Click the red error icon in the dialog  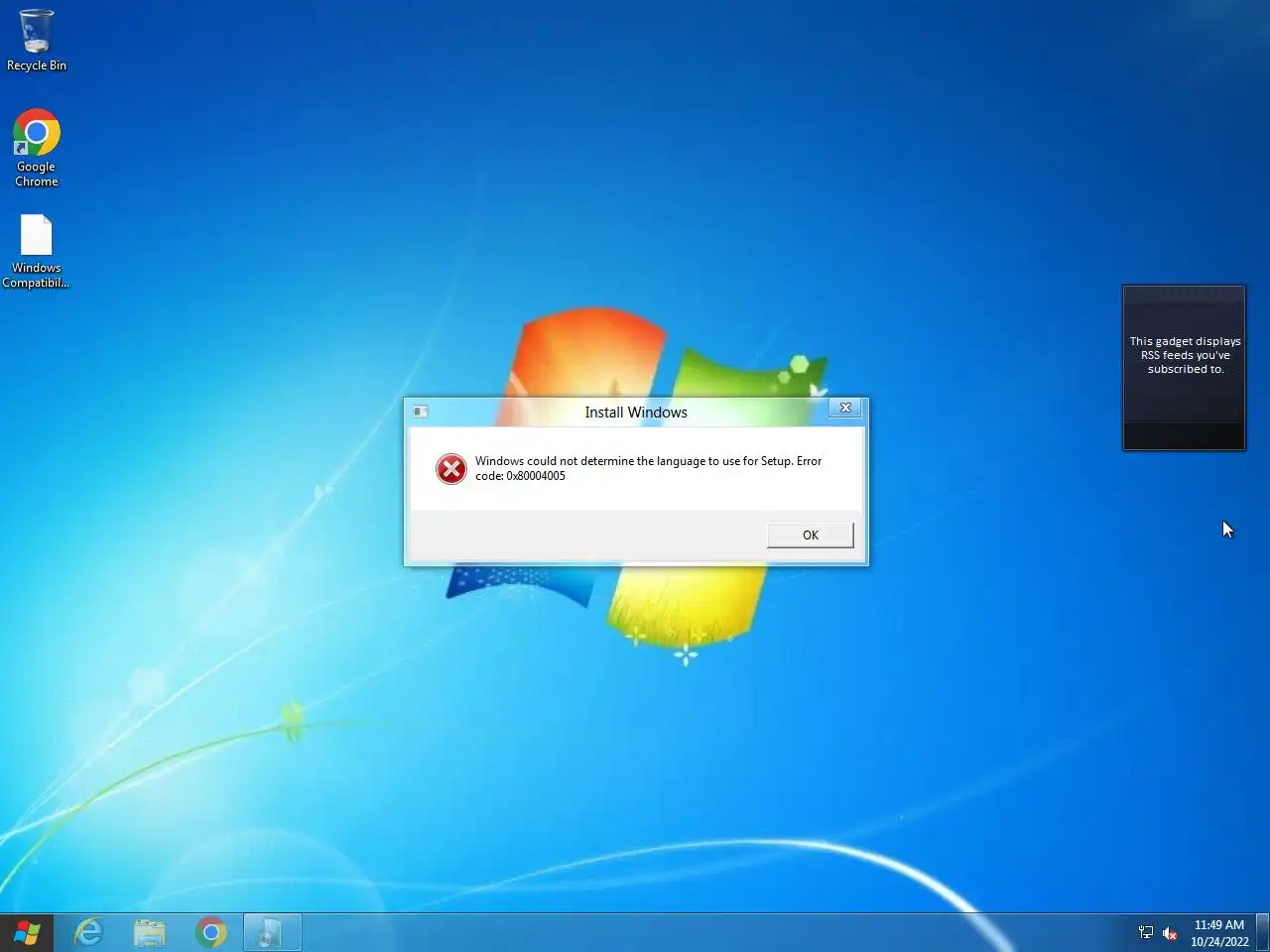[x=451, y=469]
